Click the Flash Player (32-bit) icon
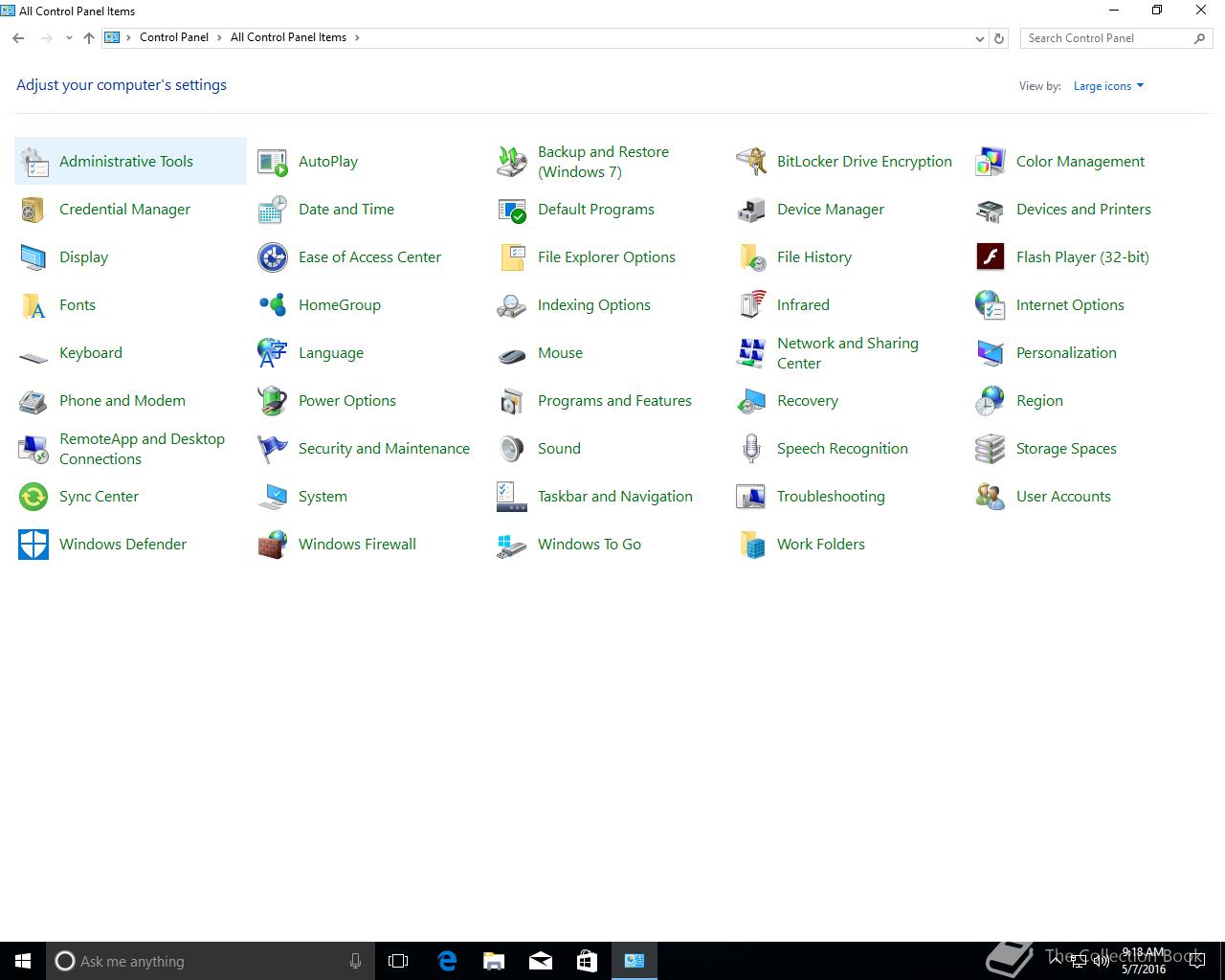 point(990,257)
